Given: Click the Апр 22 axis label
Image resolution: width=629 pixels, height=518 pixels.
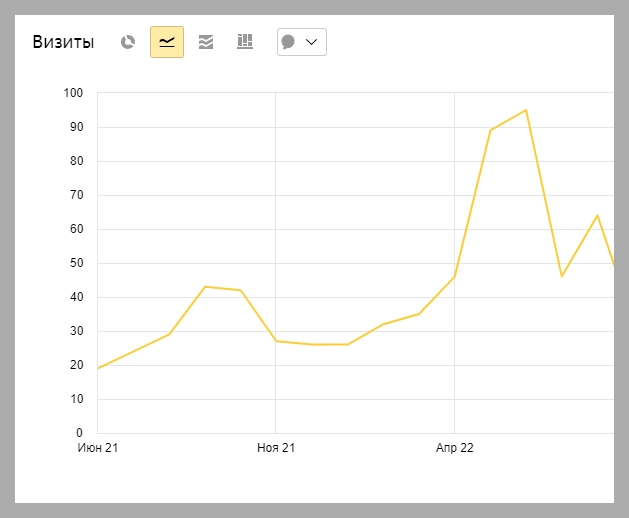Looking at the screenshot, I should (454, 448).
